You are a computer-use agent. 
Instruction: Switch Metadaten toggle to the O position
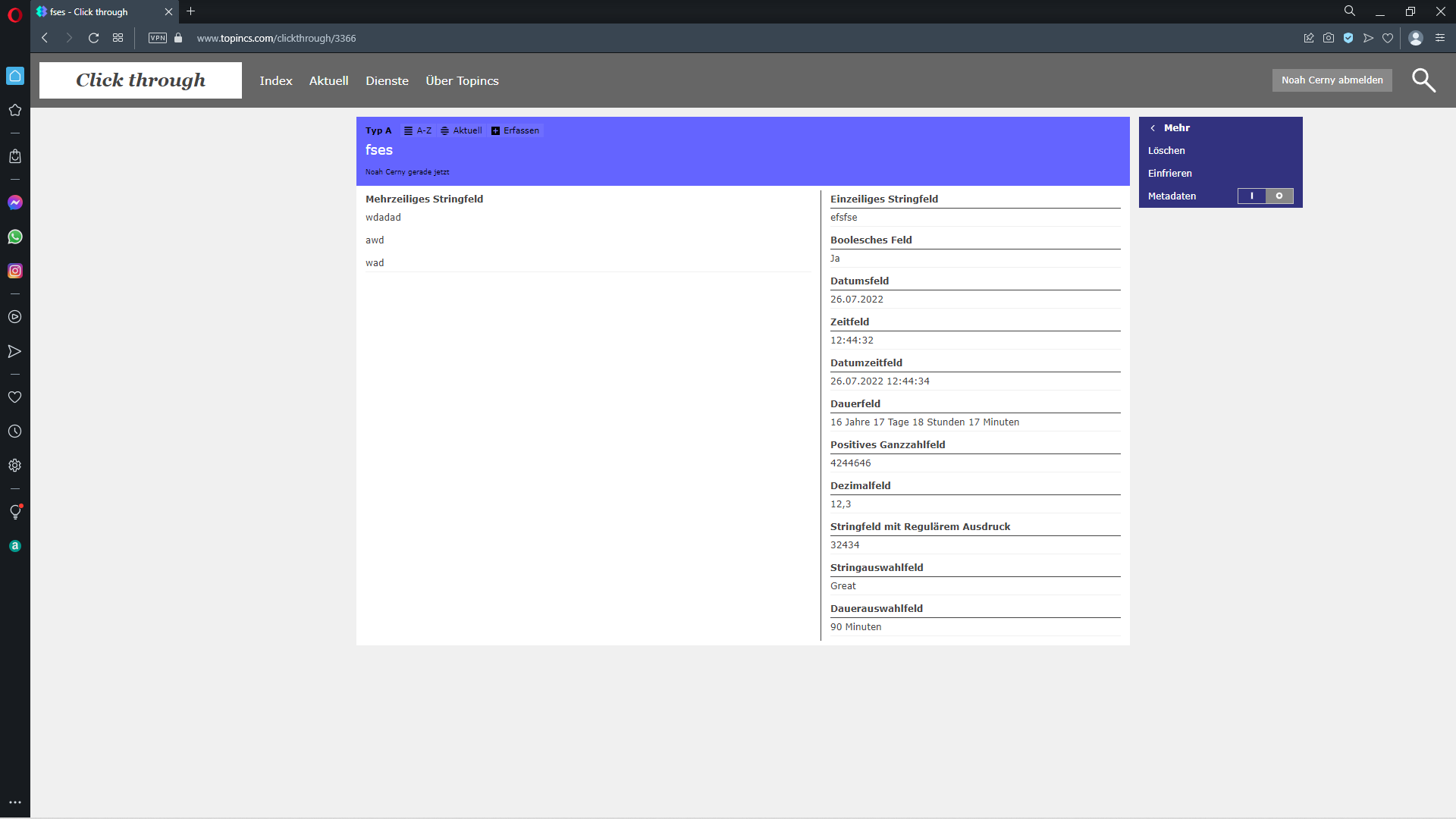[x=1279, y=196]
